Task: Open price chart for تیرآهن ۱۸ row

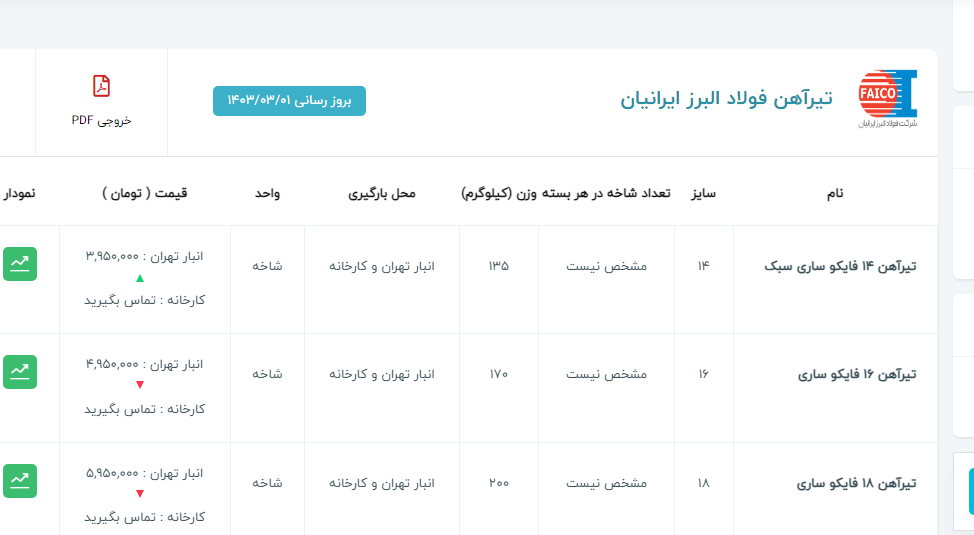Action: [19, 480]
